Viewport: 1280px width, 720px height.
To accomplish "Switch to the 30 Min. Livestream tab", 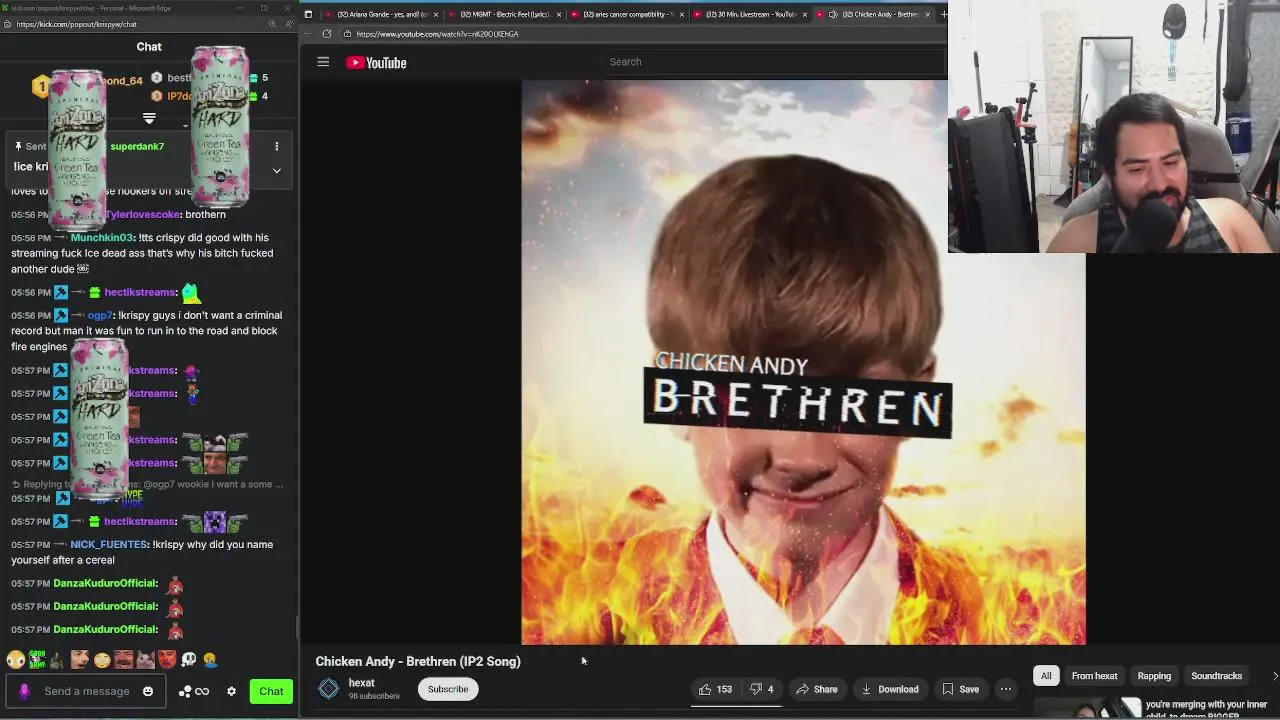I will (x=751, y=14).
